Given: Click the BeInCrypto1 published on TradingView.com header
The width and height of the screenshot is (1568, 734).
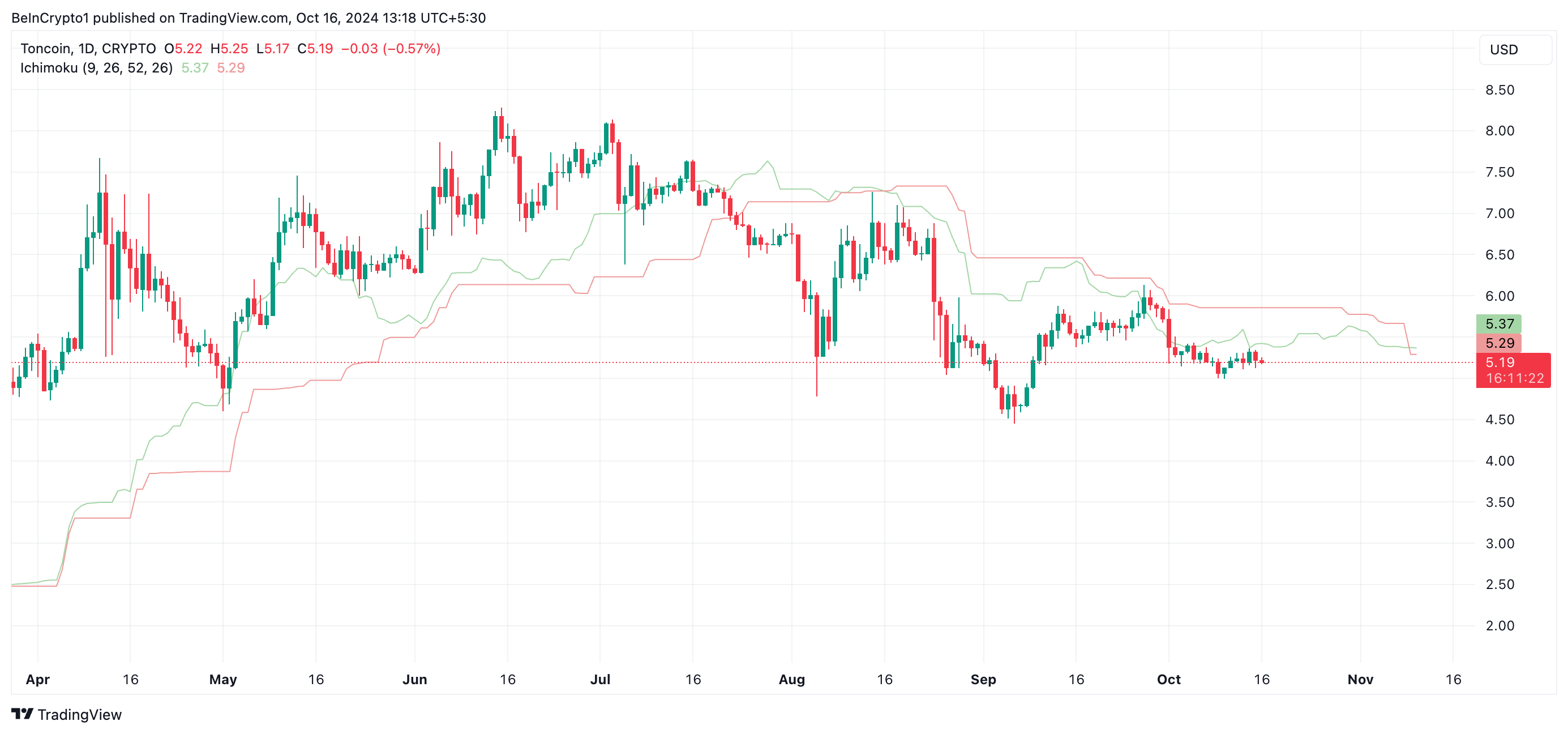Looking at the screenshot, I should (x=248, y=18).
